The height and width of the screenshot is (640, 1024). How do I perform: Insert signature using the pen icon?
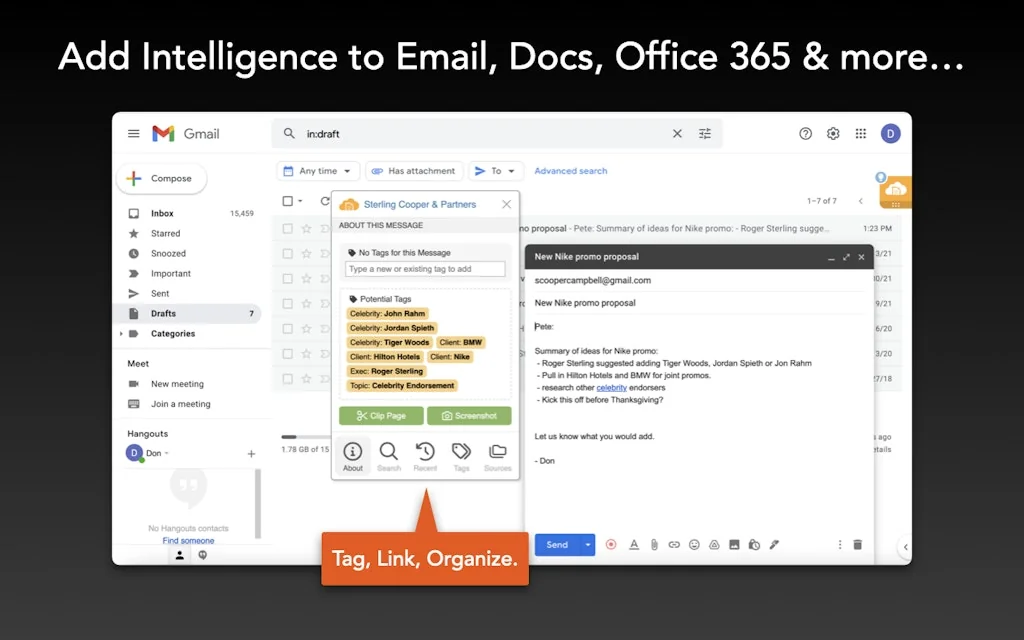pos(775,545)
